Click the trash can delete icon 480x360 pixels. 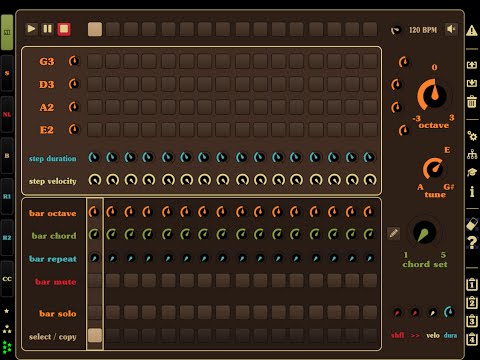(472, 101)
